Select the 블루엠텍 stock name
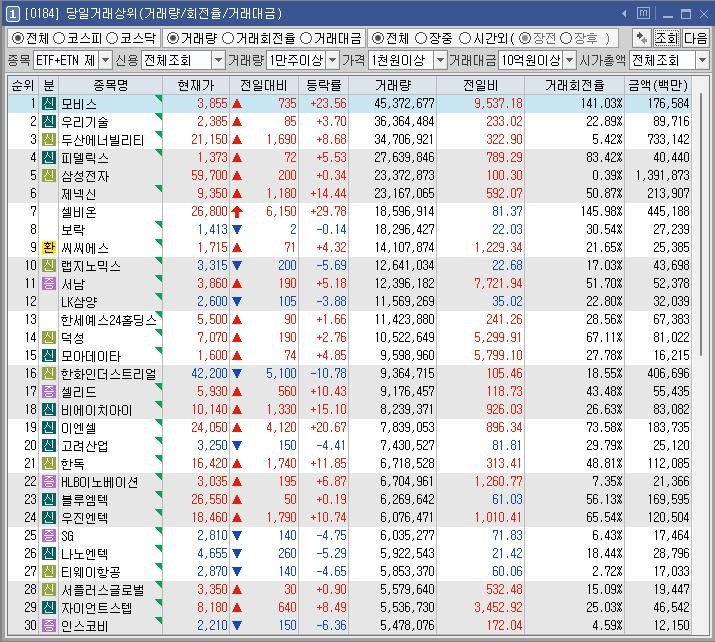The image size is (715, 642). coord(85,500)
